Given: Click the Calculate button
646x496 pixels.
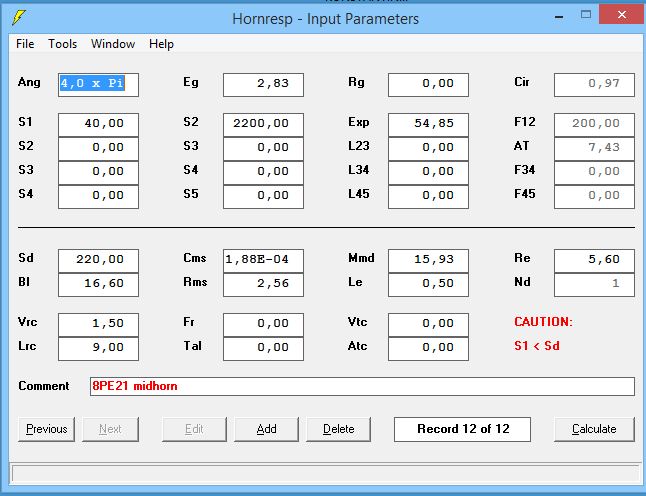Looking at the screenshot, I should pyautogui.click(x=594, y=429).
